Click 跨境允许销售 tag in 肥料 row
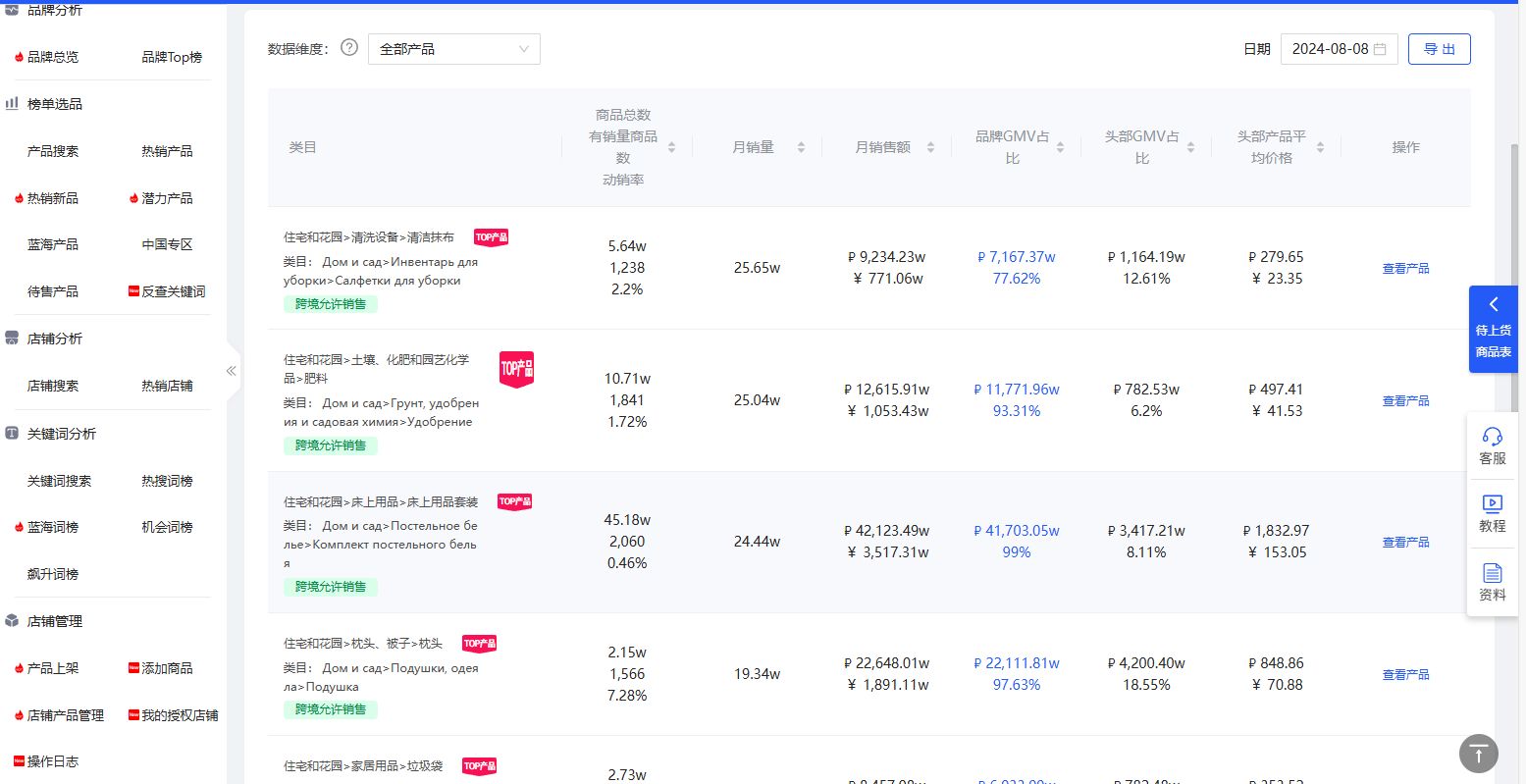The height and width of the screenshot is (784, 1526). pos(331,445)
